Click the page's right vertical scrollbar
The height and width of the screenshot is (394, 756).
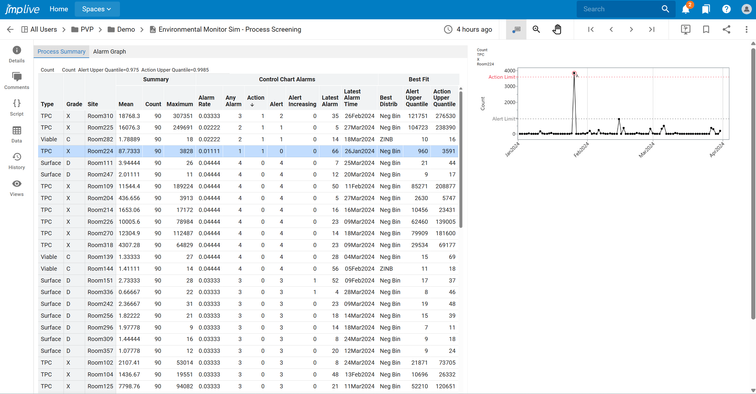(753, 183)
